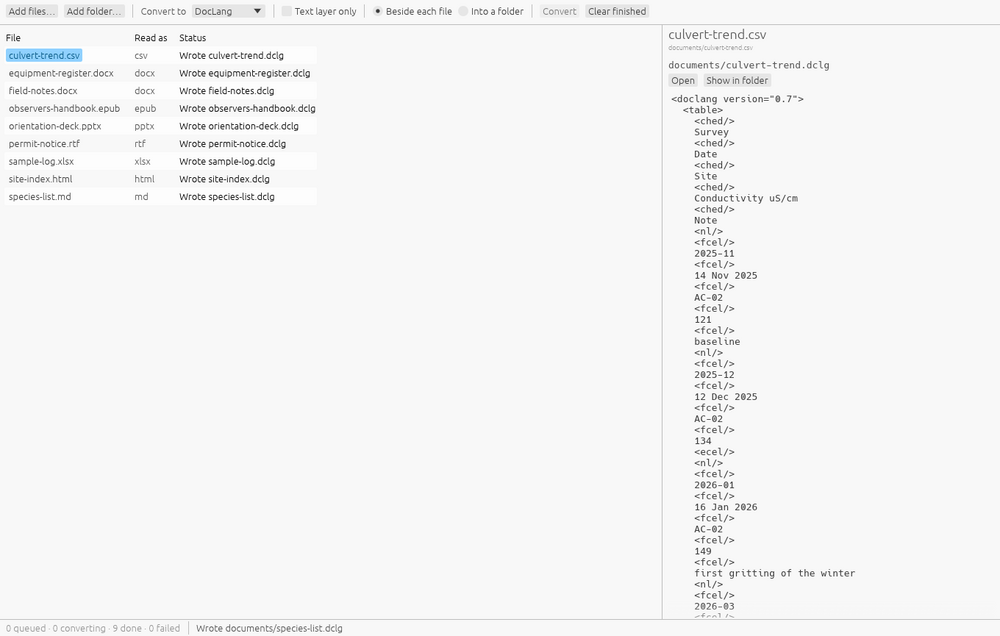1000x636 pixels.
Task: Click the Add folder… button
Action: click(x=94, y=11)
